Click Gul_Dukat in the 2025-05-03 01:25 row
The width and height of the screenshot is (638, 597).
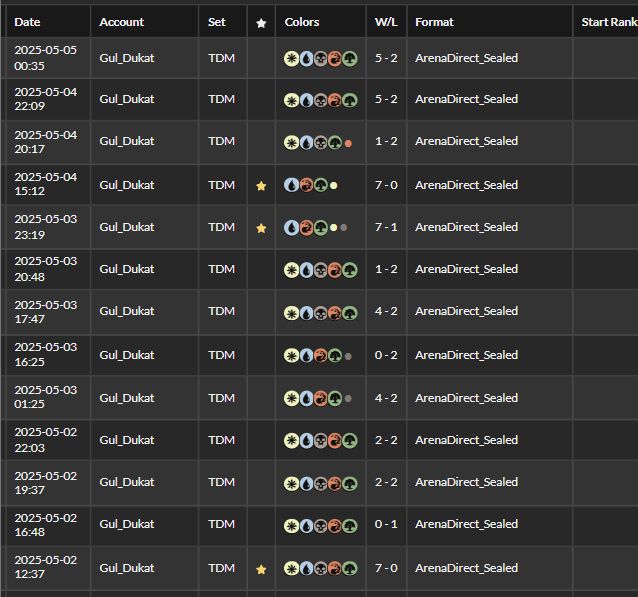(x=127, y=398)
